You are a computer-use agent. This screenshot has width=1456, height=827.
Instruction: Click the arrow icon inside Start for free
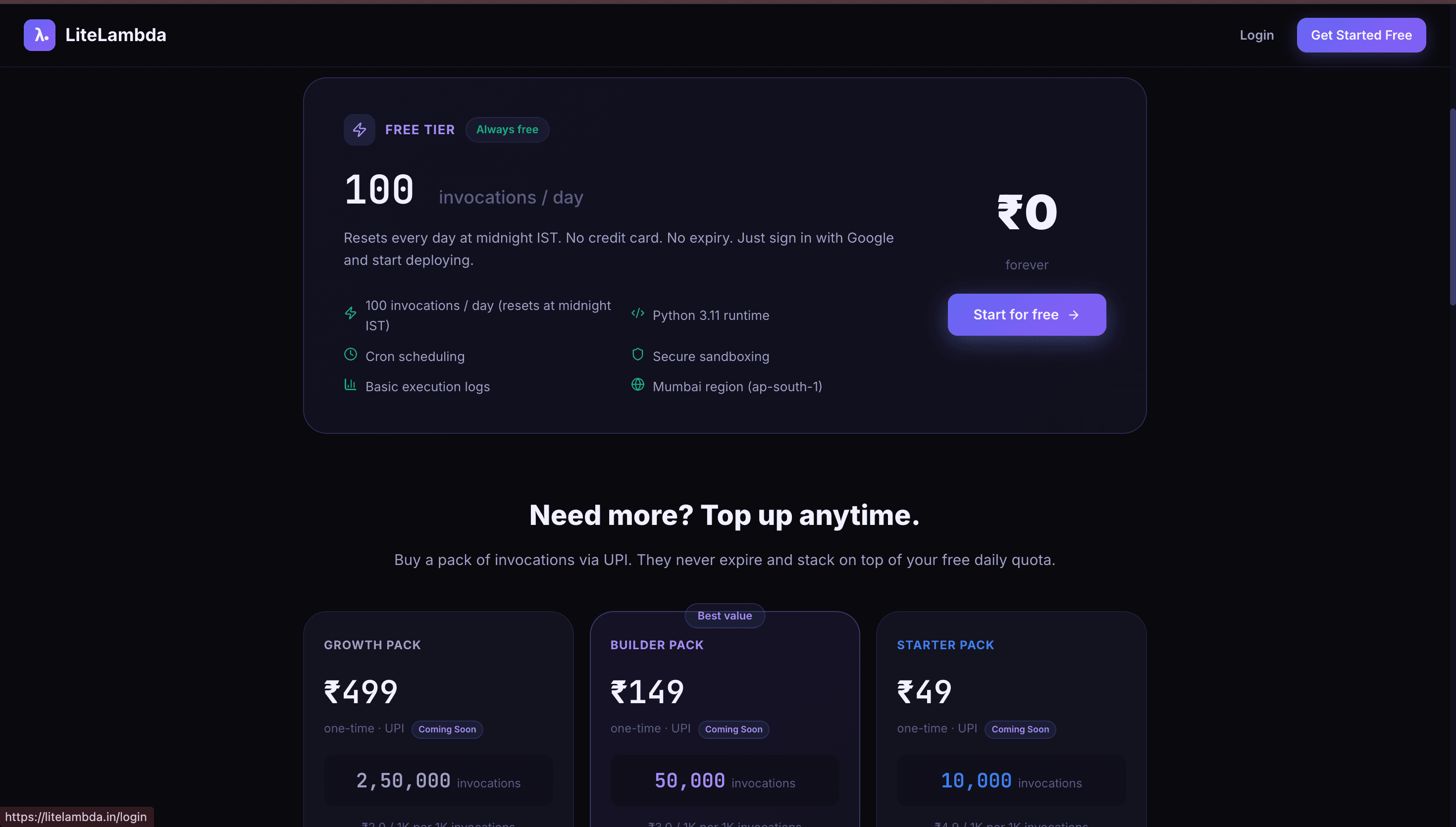(1074, 314)
